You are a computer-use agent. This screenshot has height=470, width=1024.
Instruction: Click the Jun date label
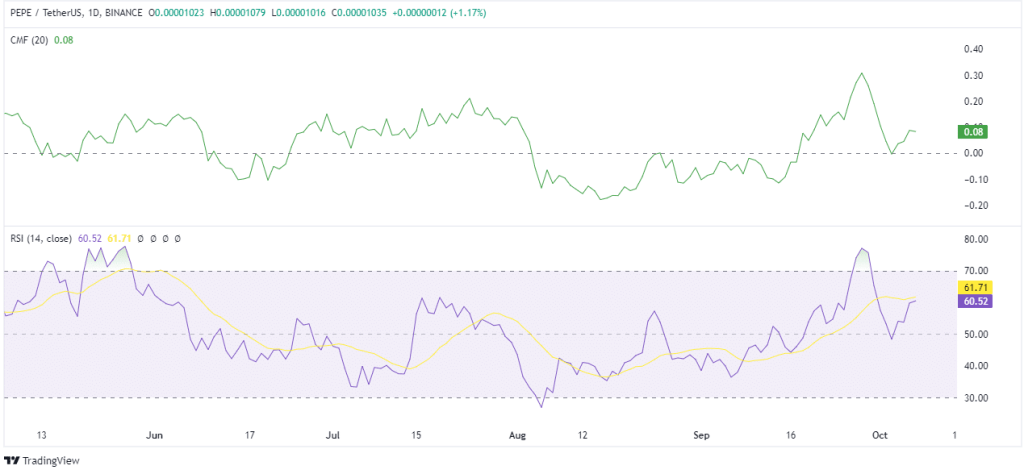(155, 434)
